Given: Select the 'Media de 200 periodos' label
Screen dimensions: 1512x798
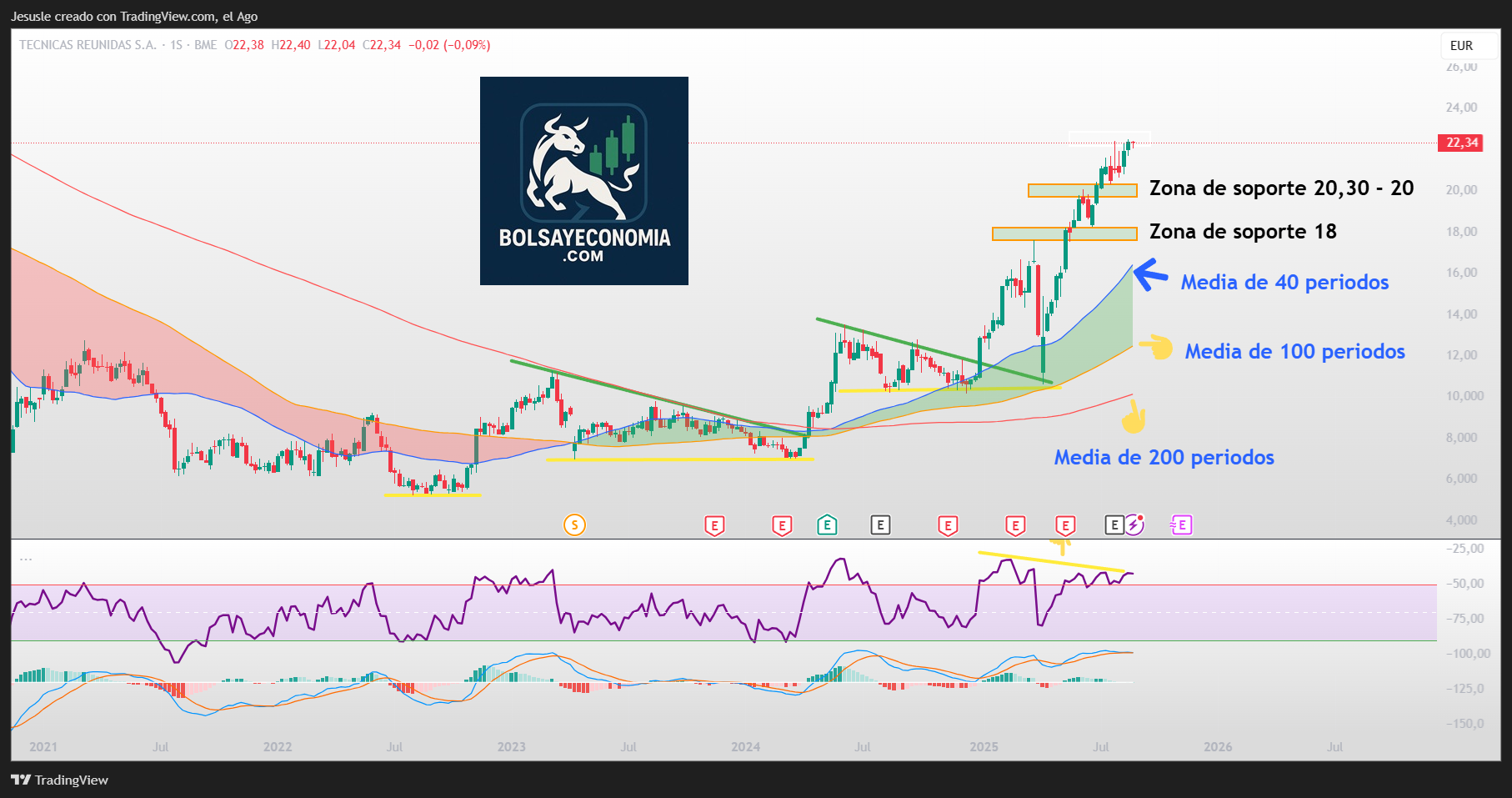Looking at the screenshot, I should [x=1164, y=458].
